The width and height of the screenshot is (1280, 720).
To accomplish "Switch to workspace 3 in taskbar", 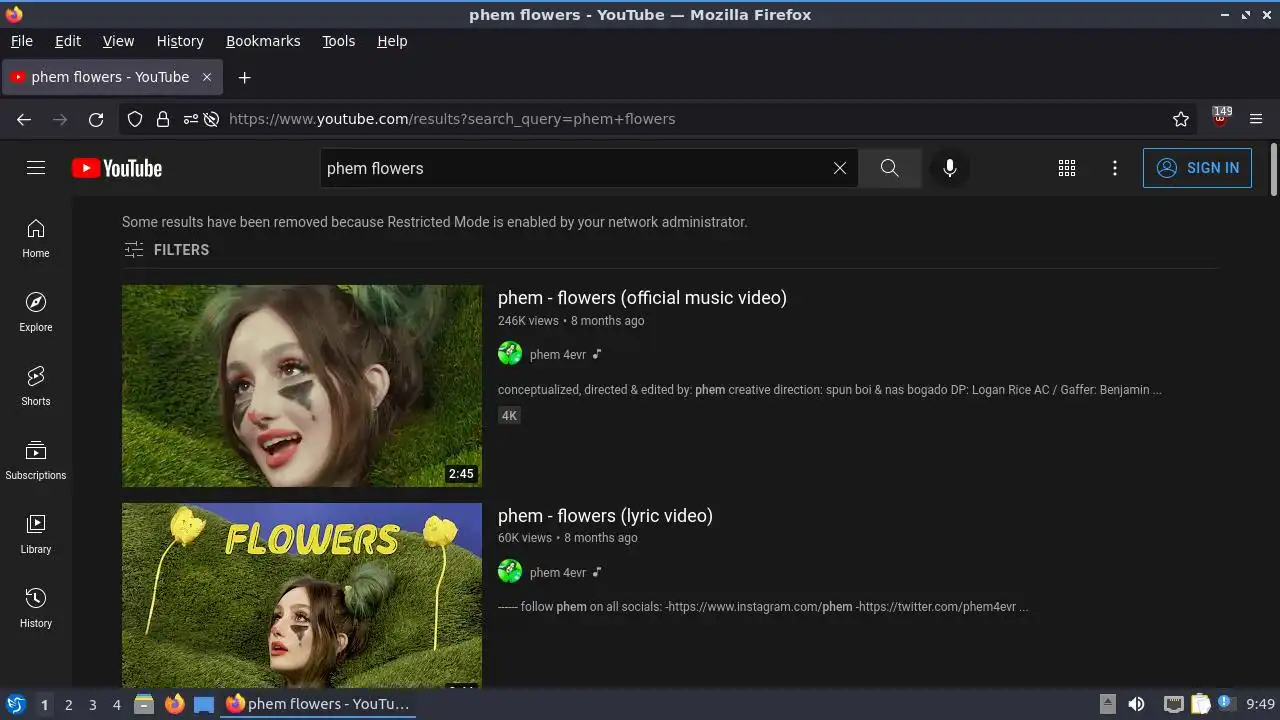I will (x=92, y=704).
